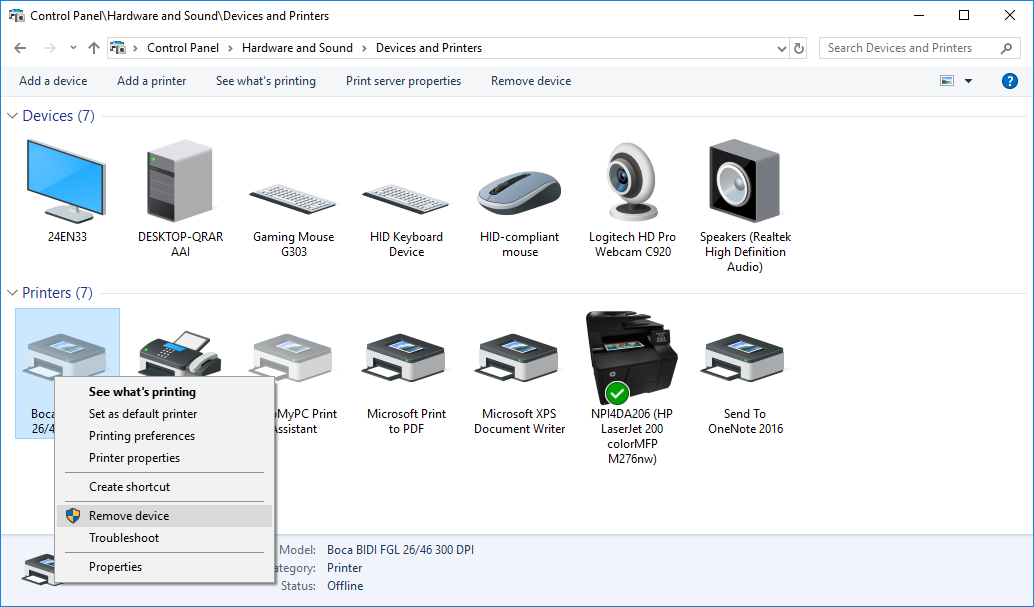Select the Send To OneNote 2016 printer icon
Image resolution: width=1034 pixels, height=607 pixels.
point(745,357)
